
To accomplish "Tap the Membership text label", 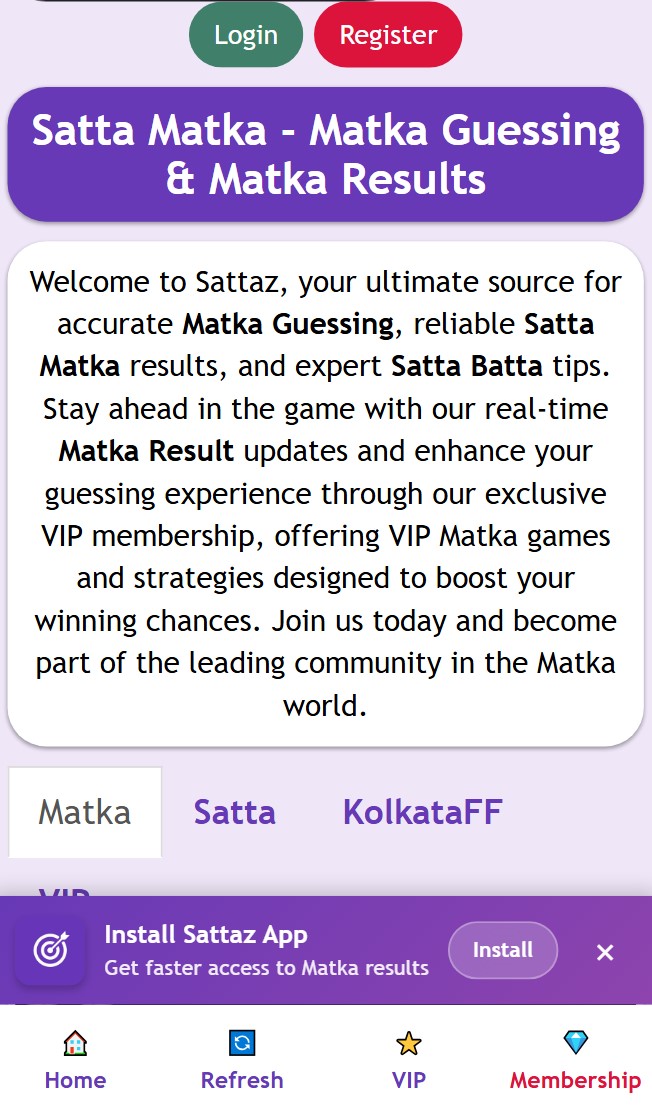I will click(x=575, y=1080).
